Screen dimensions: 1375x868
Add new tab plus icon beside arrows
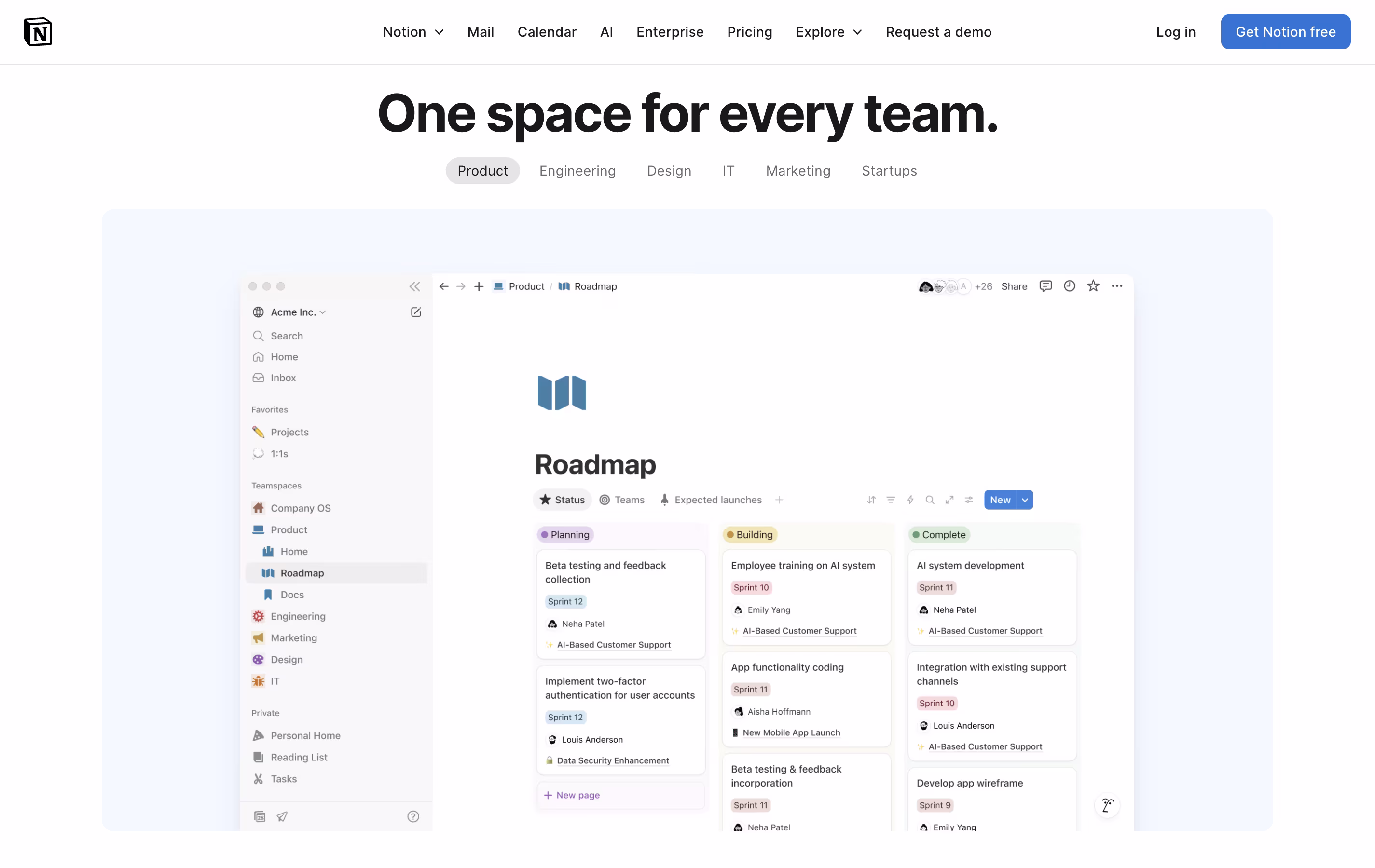tap(479, 286)
